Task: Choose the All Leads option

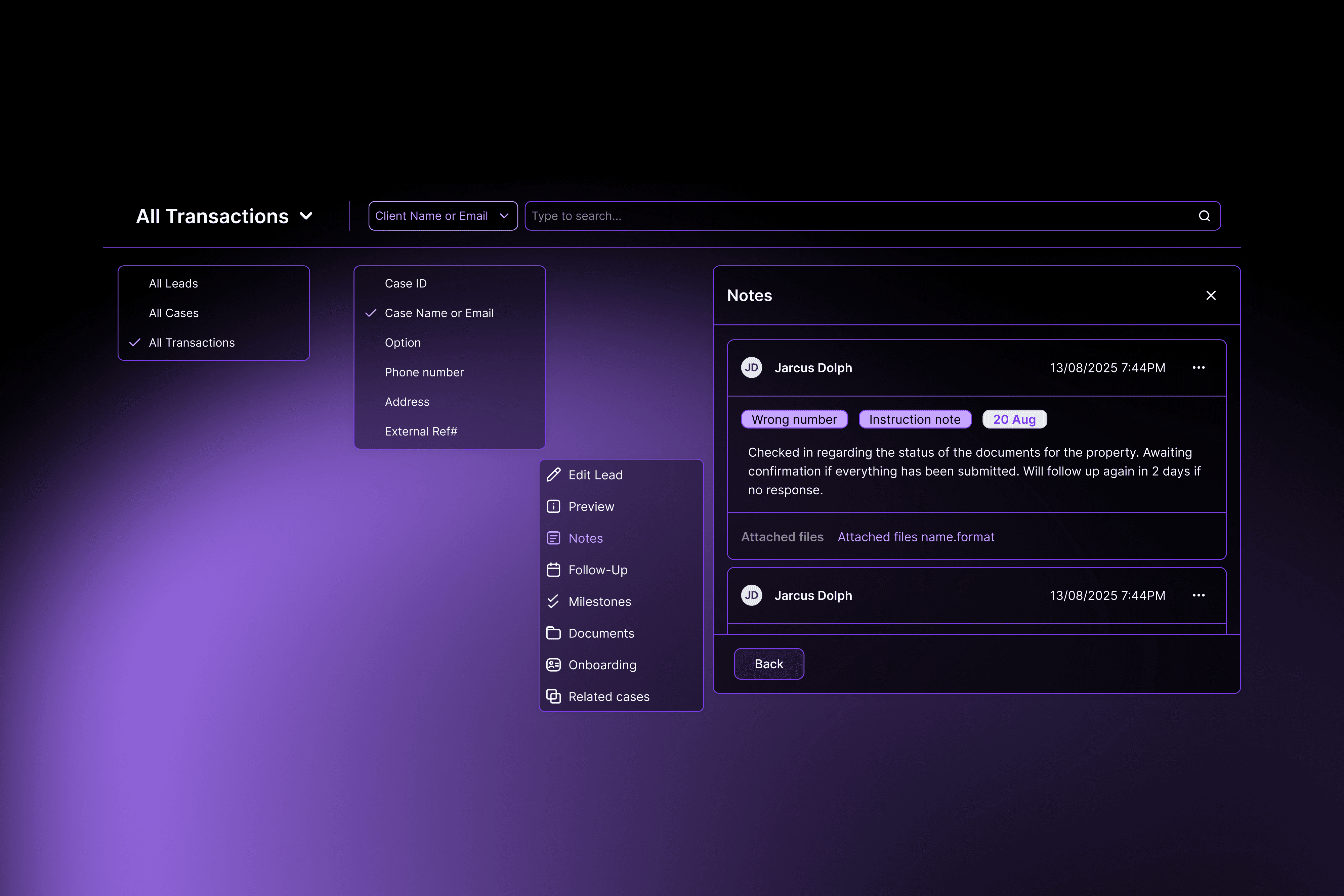Action: coord(173,283)
